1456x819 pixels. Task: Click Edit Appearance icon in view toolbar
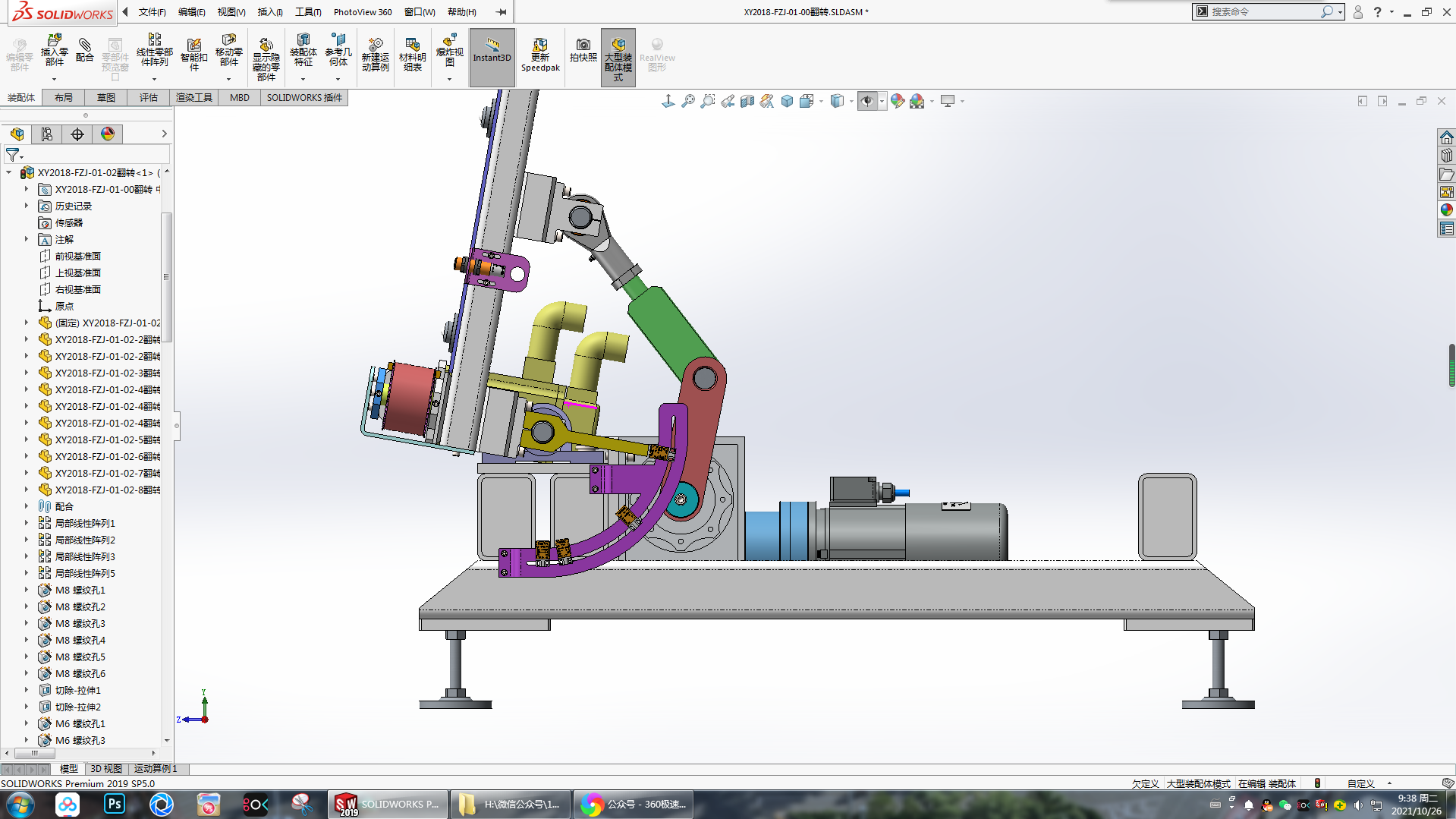pos(898,101)
